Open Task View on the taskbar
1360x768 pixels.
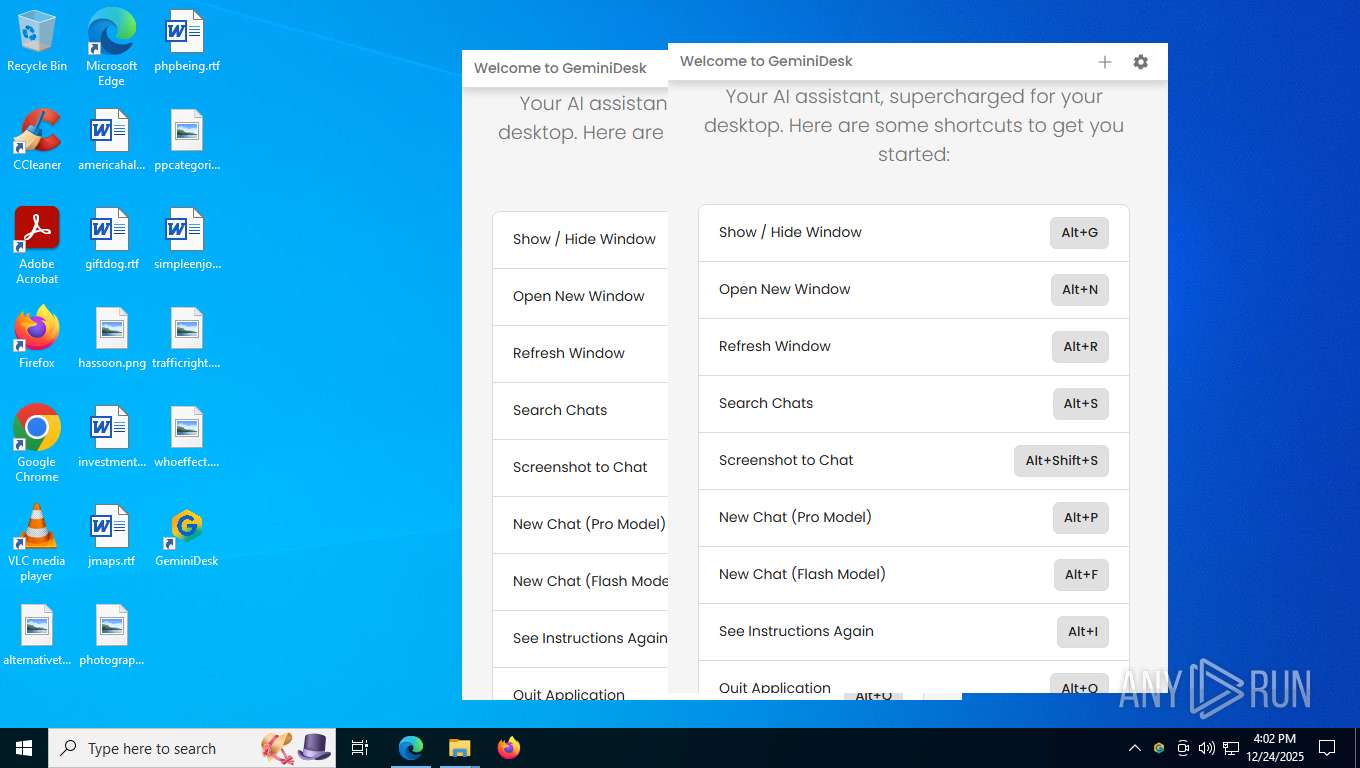(360, 748)
